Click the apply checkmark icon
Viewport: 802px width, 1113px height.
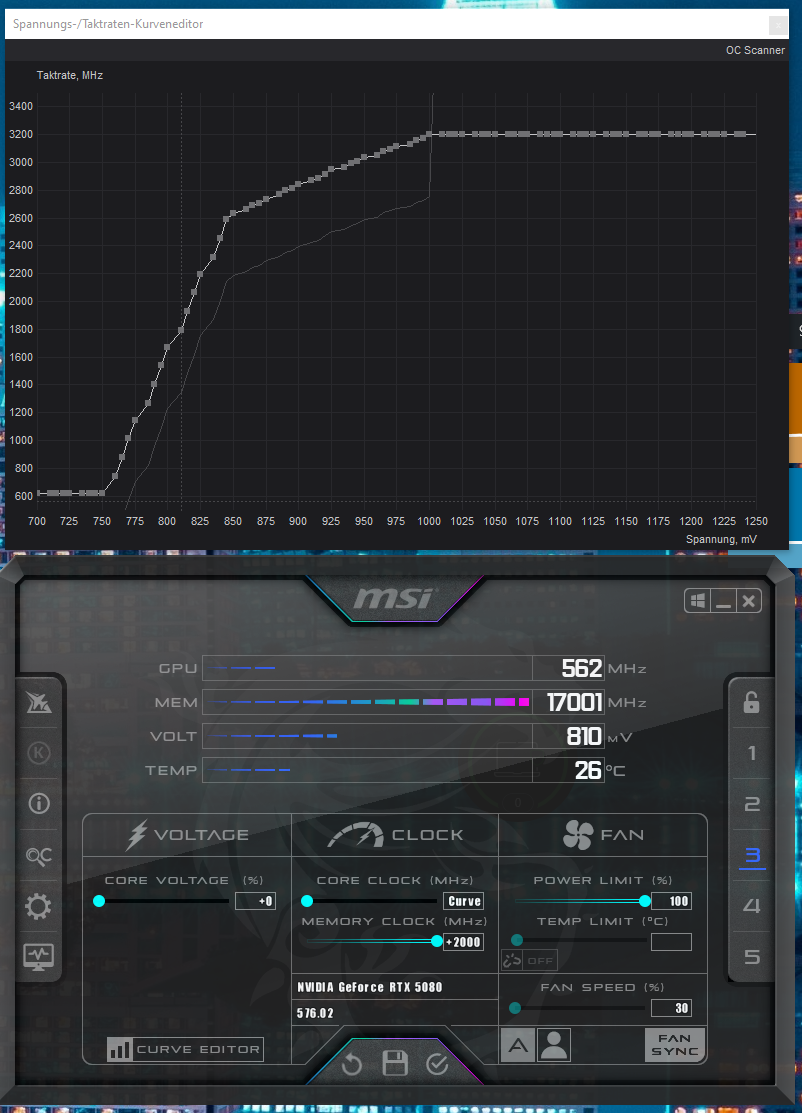(x=437, y=1064)
